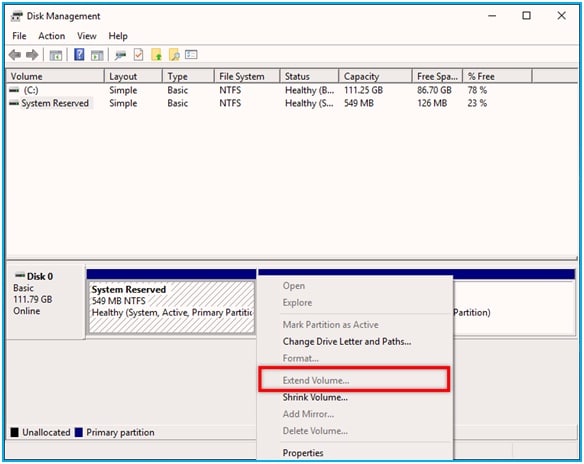Click the Back arrow in the toolbar
The width and height of the screenshot is (584, 464).
point(15,55)
